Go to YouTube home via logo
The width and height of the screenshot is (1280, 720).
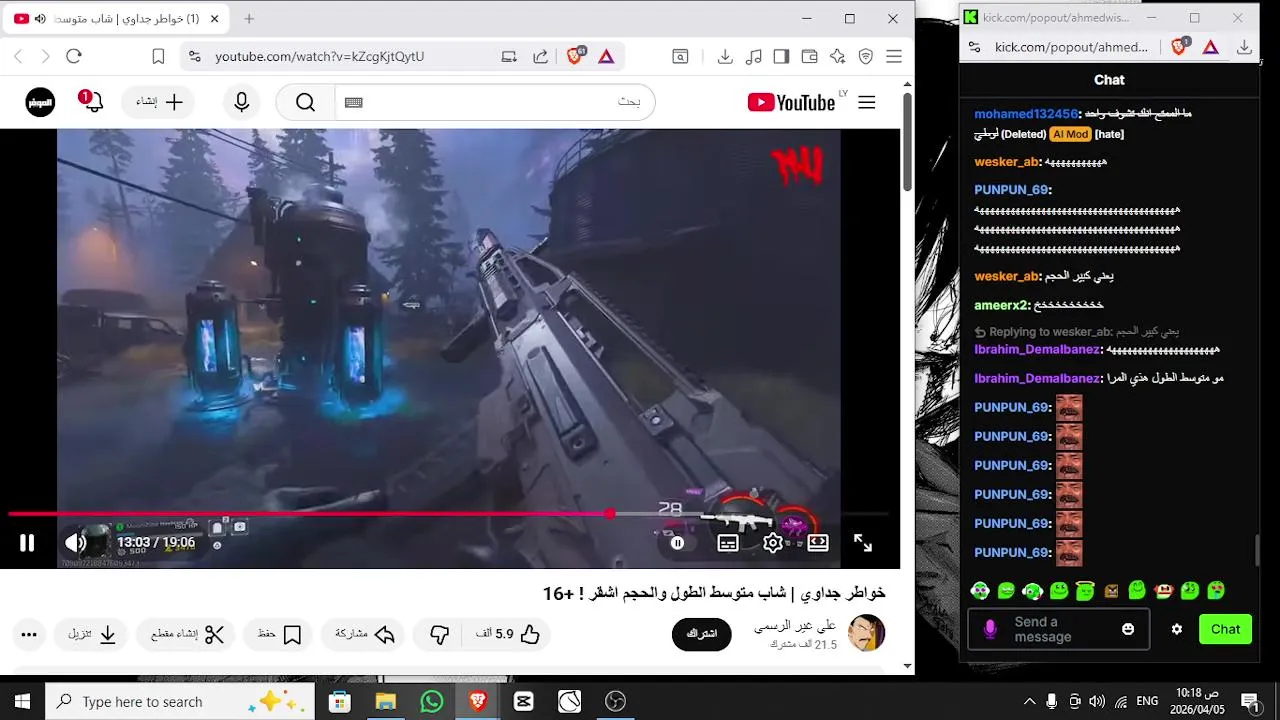[791, 102]
